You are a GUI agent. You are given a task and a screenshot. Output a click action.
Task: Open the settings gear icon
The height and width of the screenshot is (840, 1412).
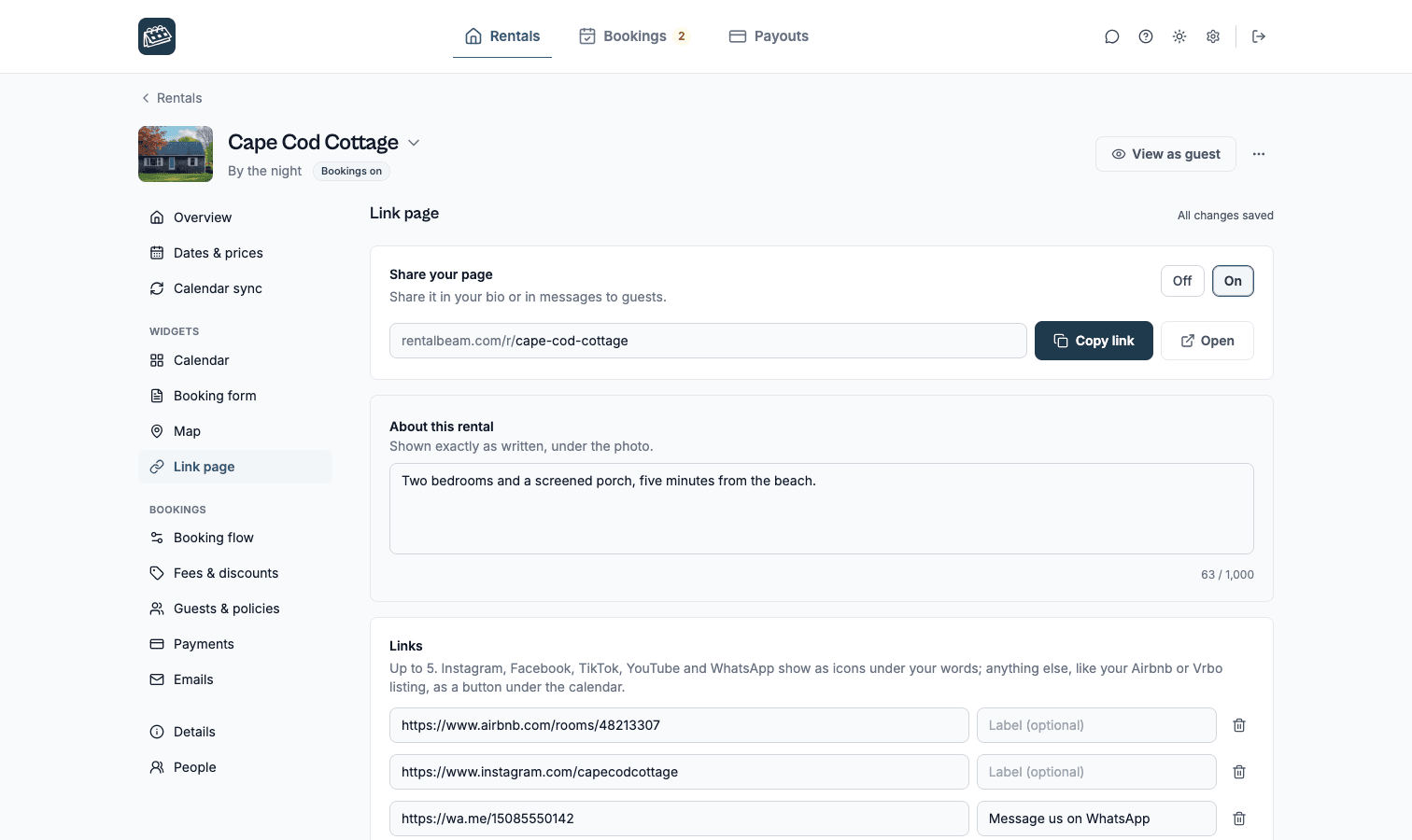(1213, 36)
